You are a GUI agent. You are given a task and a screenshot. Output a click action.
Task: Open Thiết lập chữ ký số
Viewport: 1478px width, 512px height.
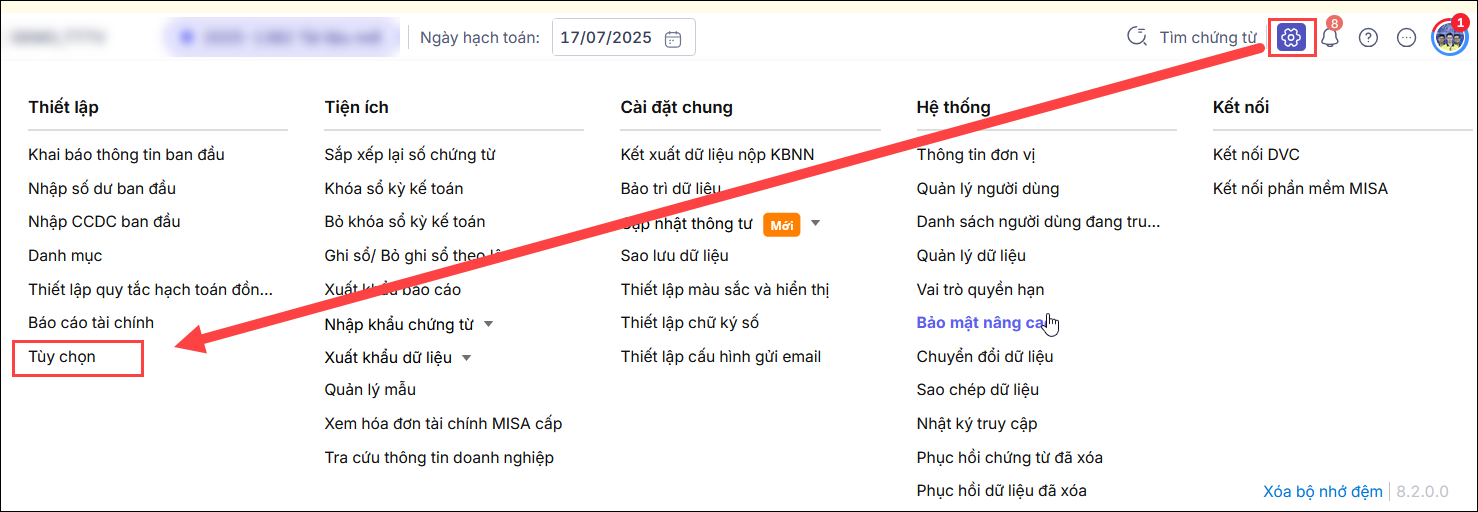pyautogui.click(x=689, y=323)
